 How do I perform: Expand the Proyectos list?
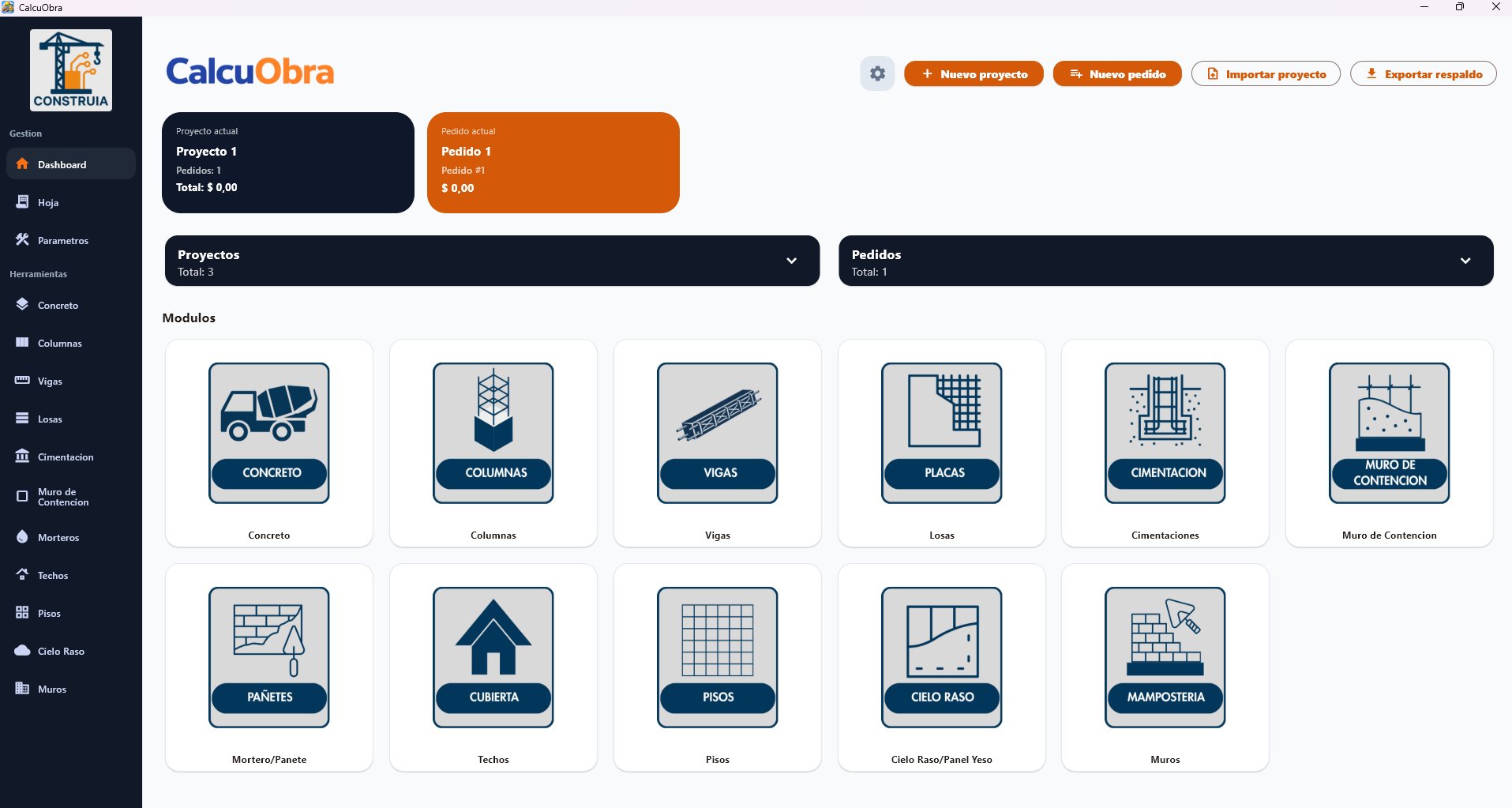(x=792, y=261)
